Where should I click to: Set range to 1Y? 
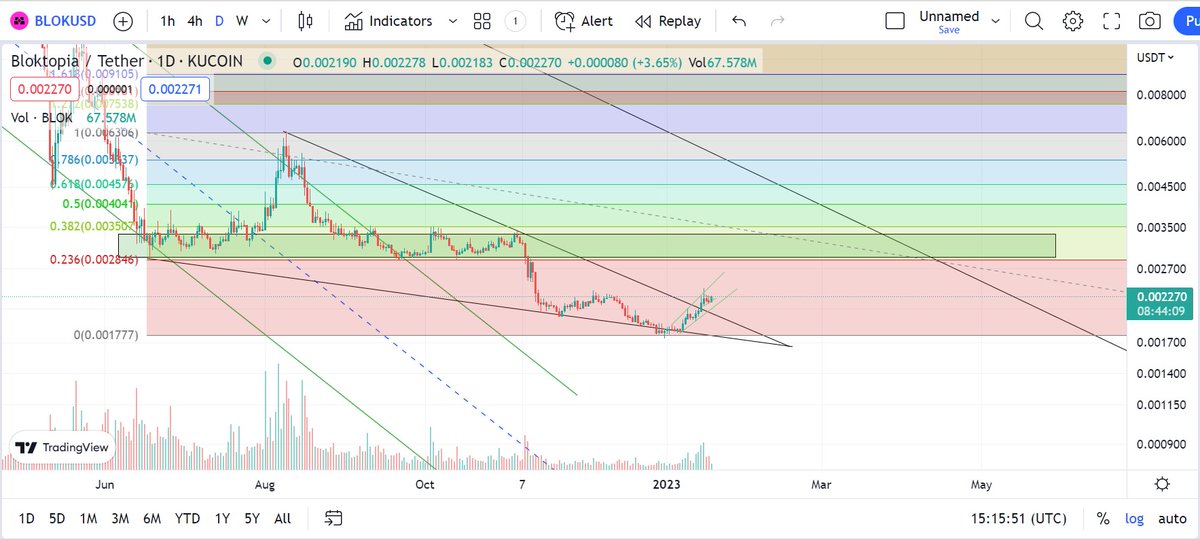222,518
